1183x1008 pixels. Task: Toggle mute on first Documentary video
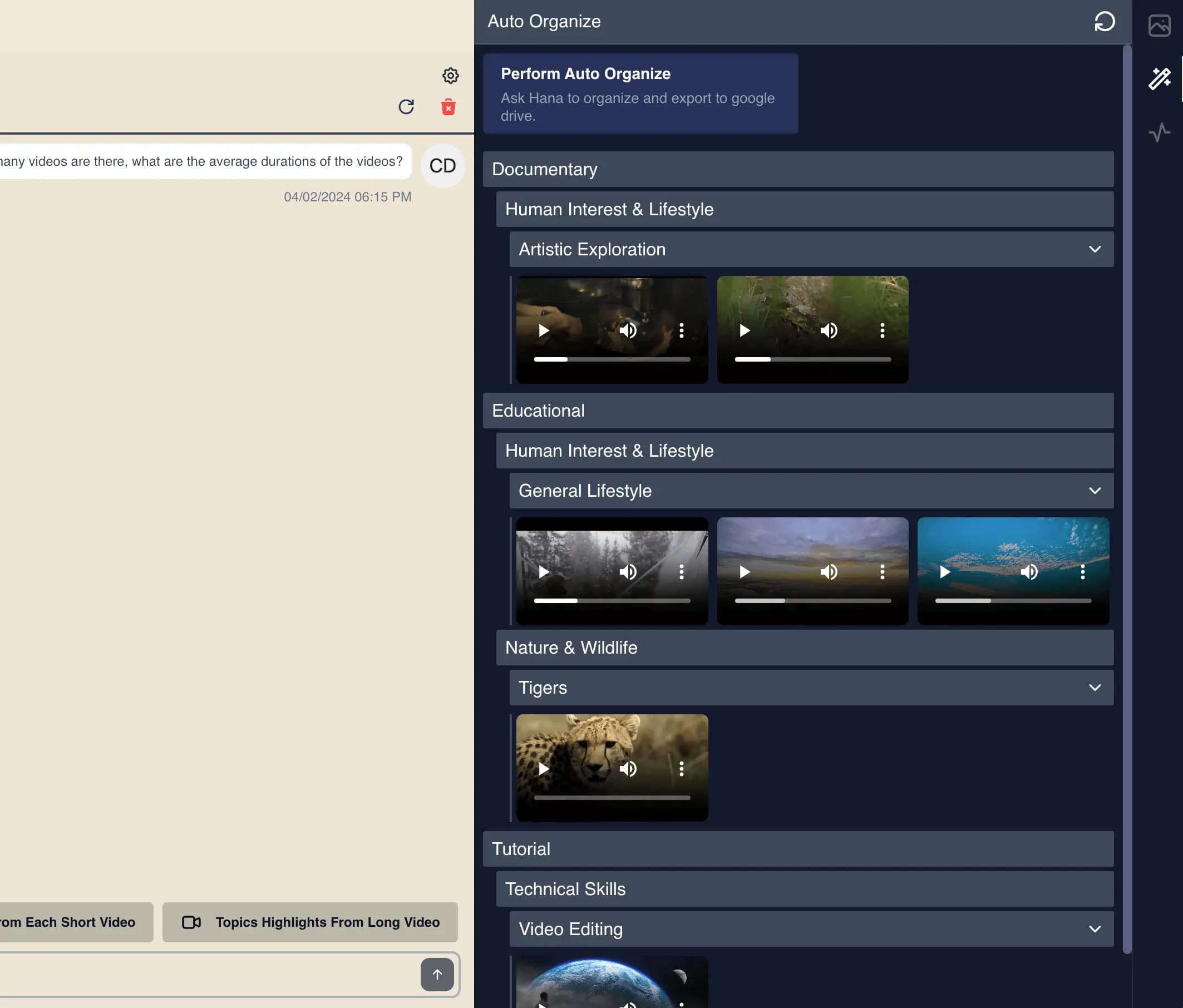click(x=628, y=331)
